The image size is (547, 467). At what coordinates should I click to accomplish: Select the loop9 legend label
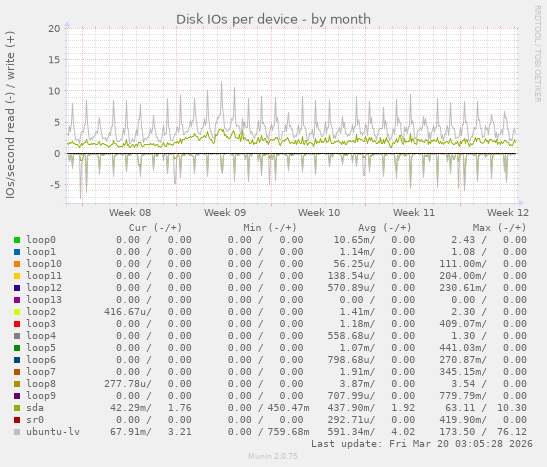[41, 396]
